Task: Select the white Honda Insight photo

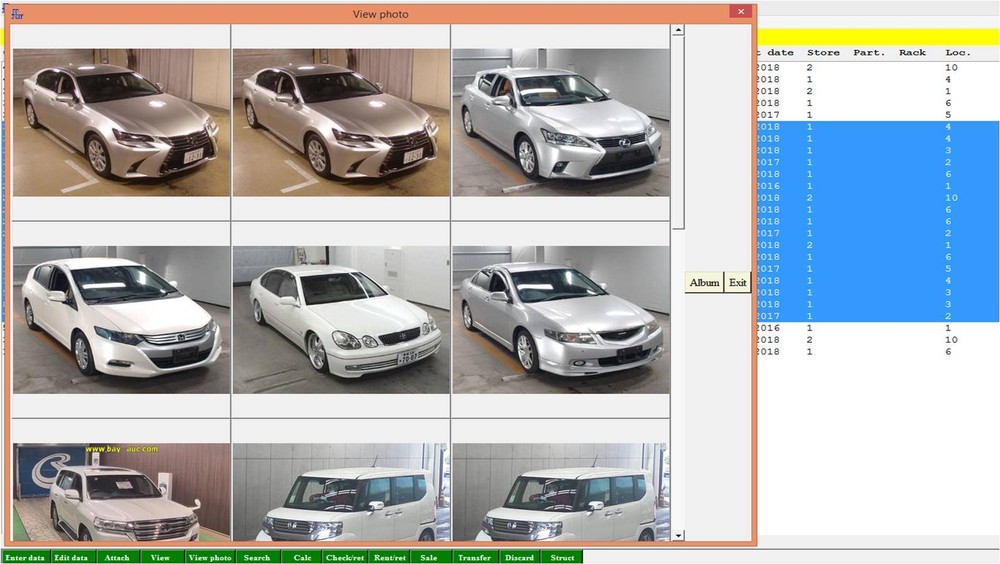Action: pos(121,320)
